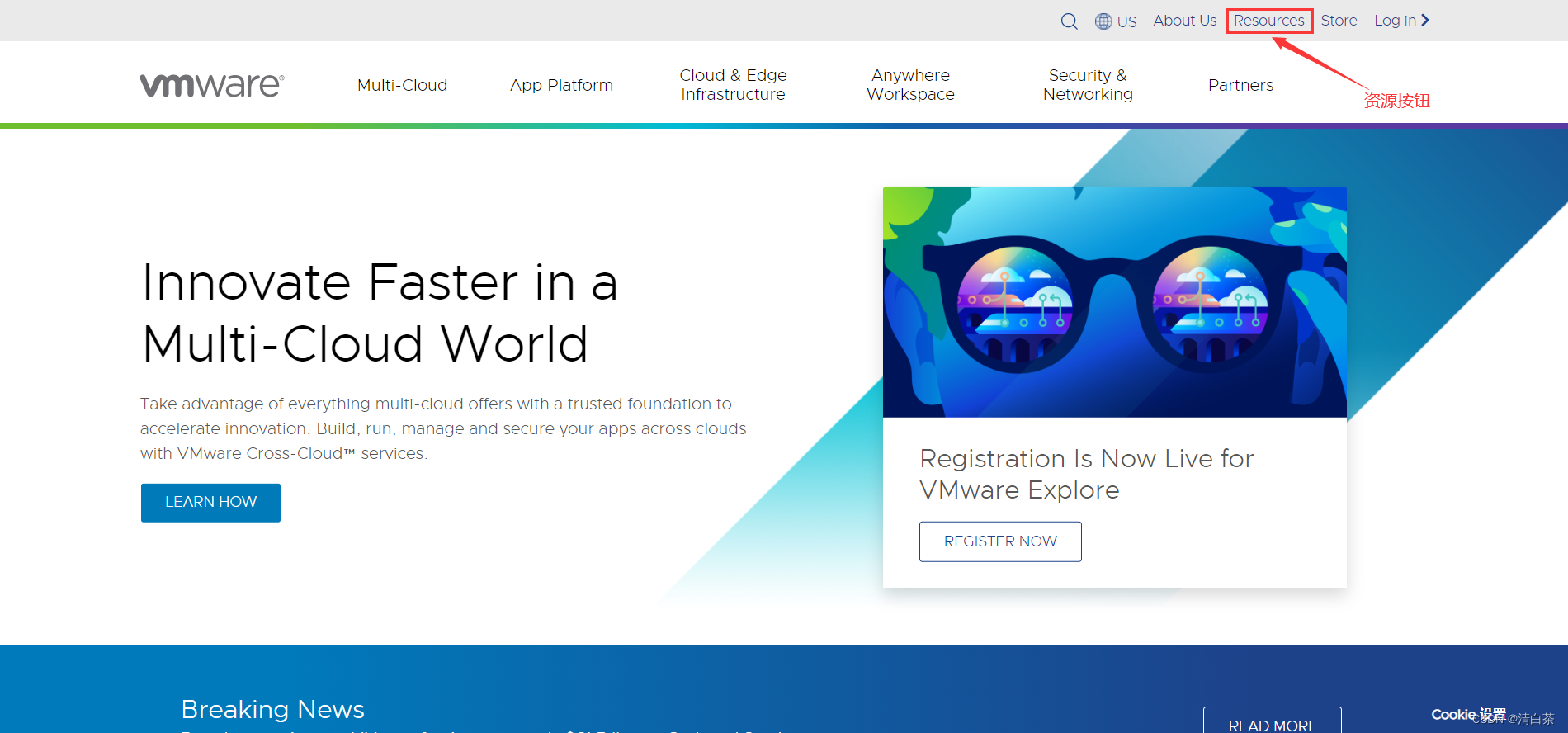The width and height of the screenshot is (1568, 733).
Task: Open the search magnifier icon
Action: click(x=1069, y=21)
